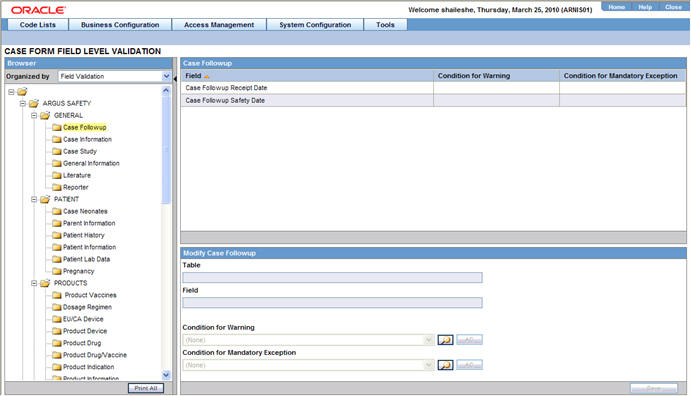Open the Business Configuration menu

120,25
